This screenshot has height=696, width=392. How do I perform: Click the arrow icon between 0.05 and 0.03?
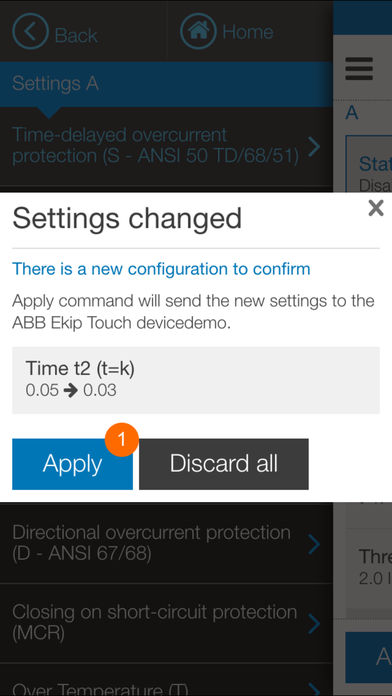click(71, 391)
